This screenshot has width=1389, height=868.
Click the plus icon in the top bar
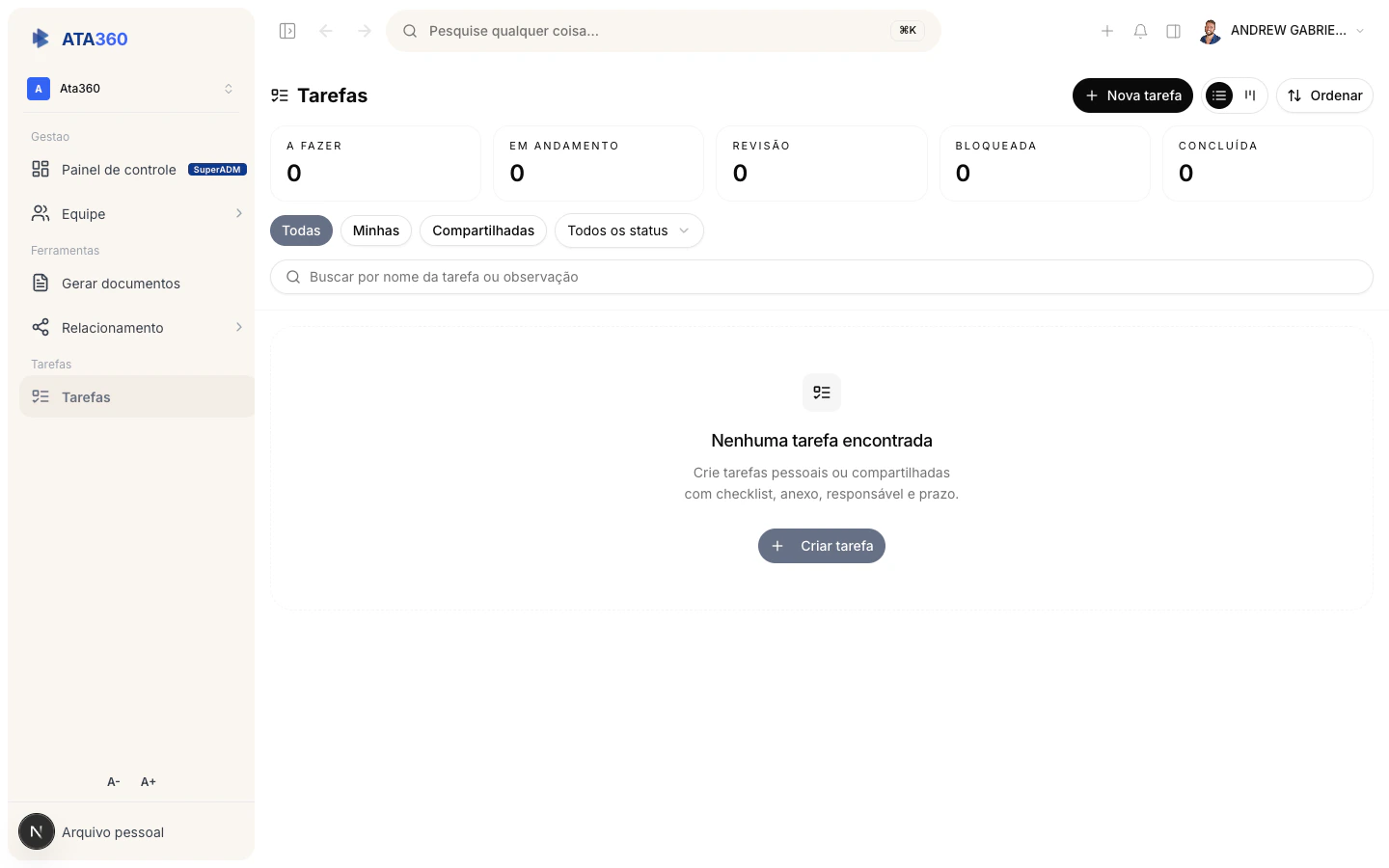[x=1107, y=30]
